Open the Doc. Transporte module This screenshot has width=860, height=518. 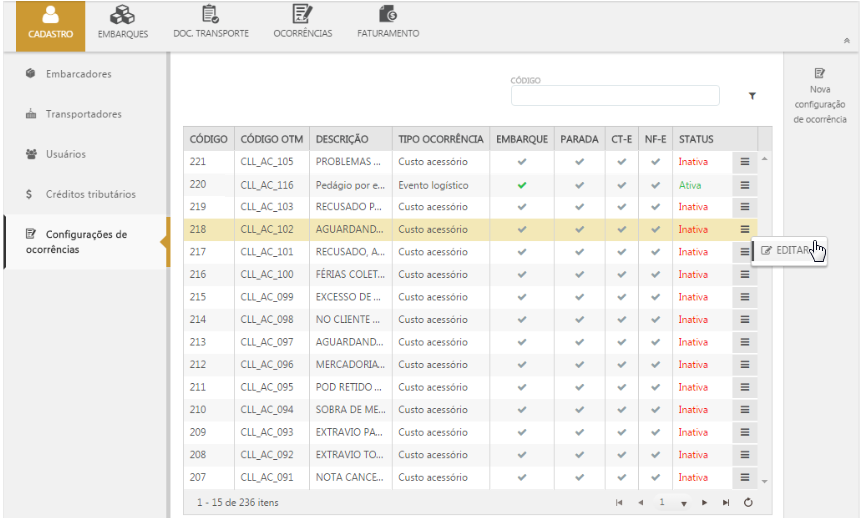(x=210, y=16)
